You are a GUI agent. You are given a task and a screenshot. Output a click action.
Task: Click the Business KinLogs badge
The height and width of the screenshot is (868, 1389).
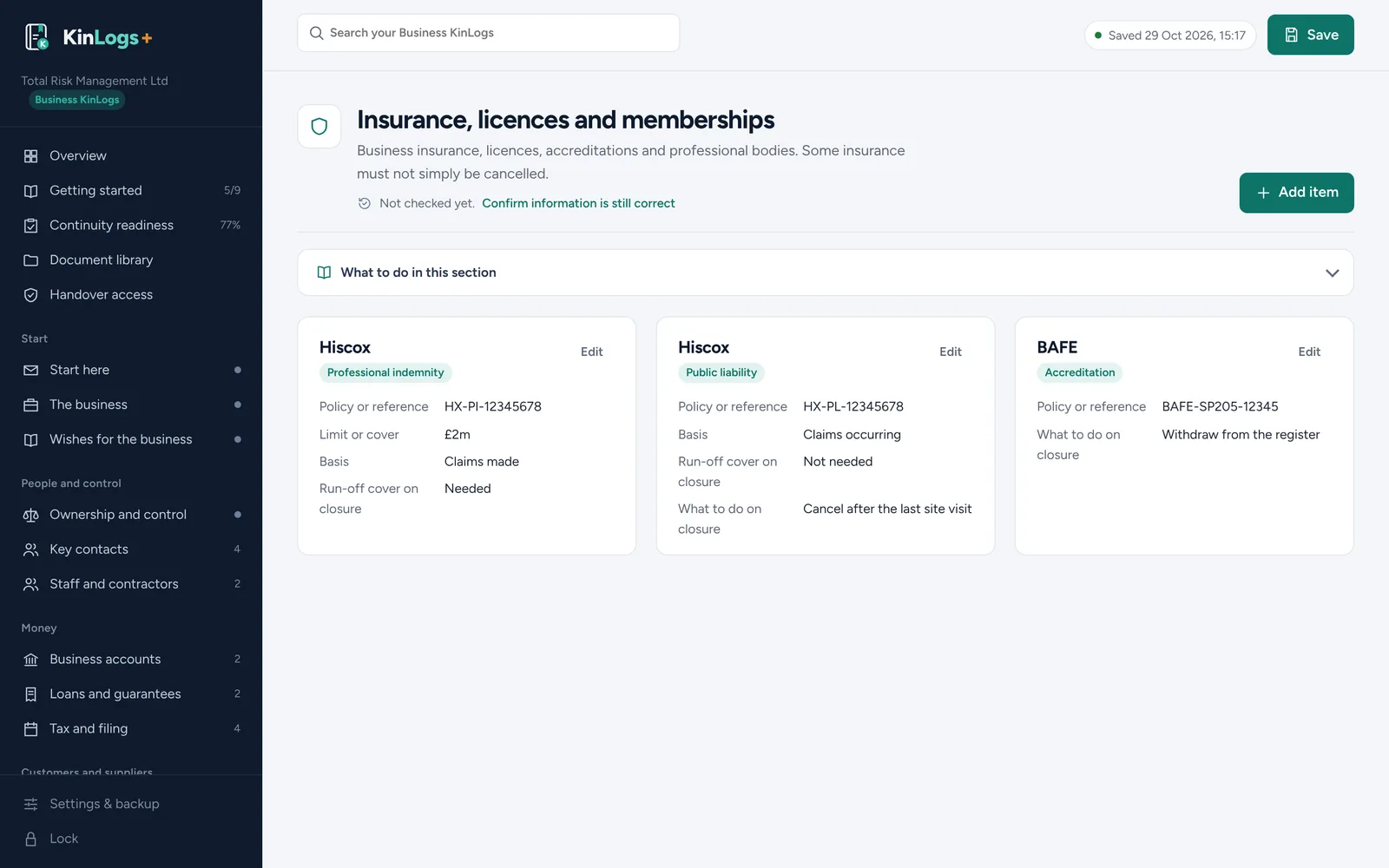tap(77, 100)
